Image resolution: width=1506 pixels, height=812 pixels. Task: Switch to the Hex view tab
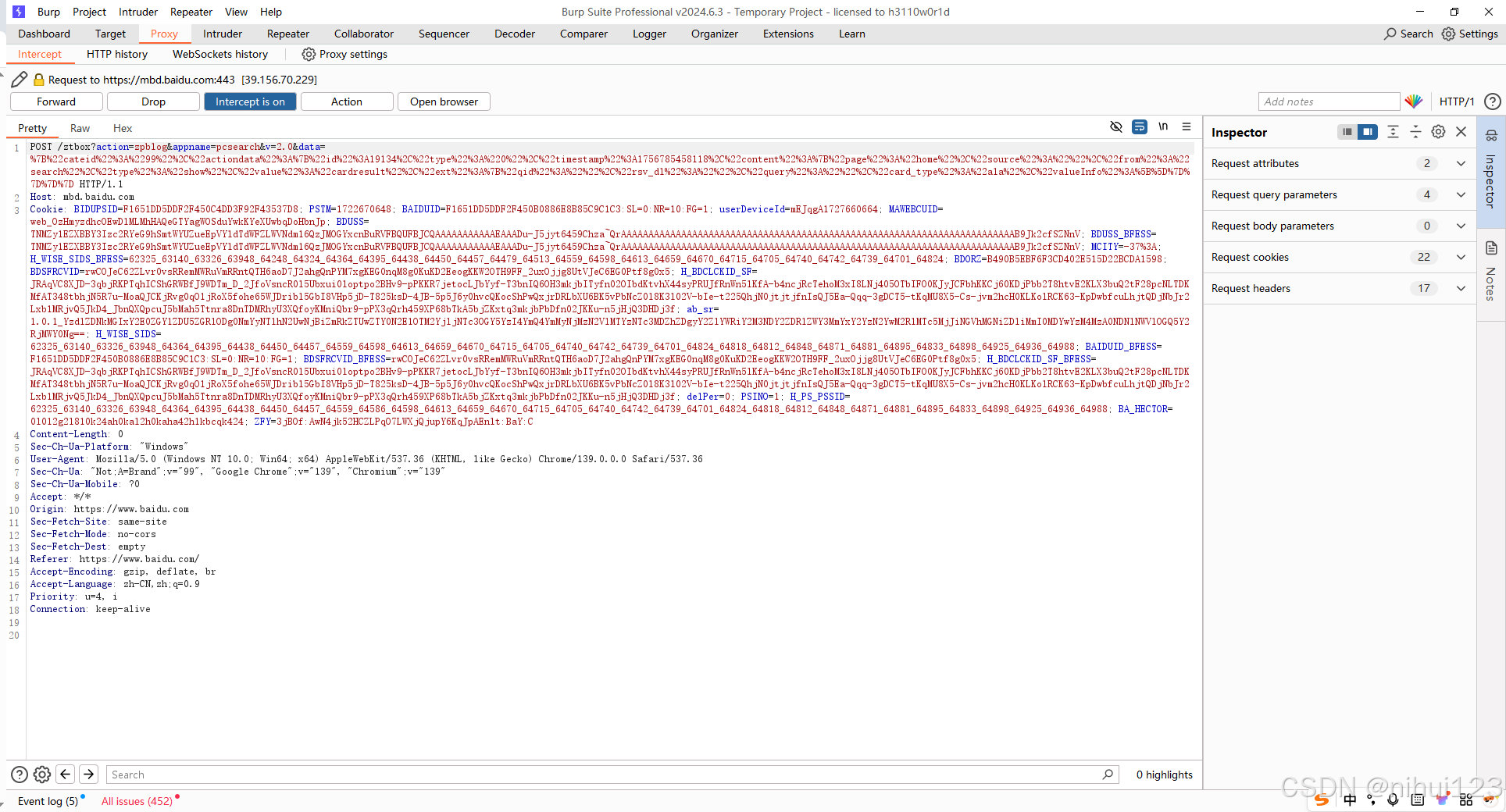123,128
